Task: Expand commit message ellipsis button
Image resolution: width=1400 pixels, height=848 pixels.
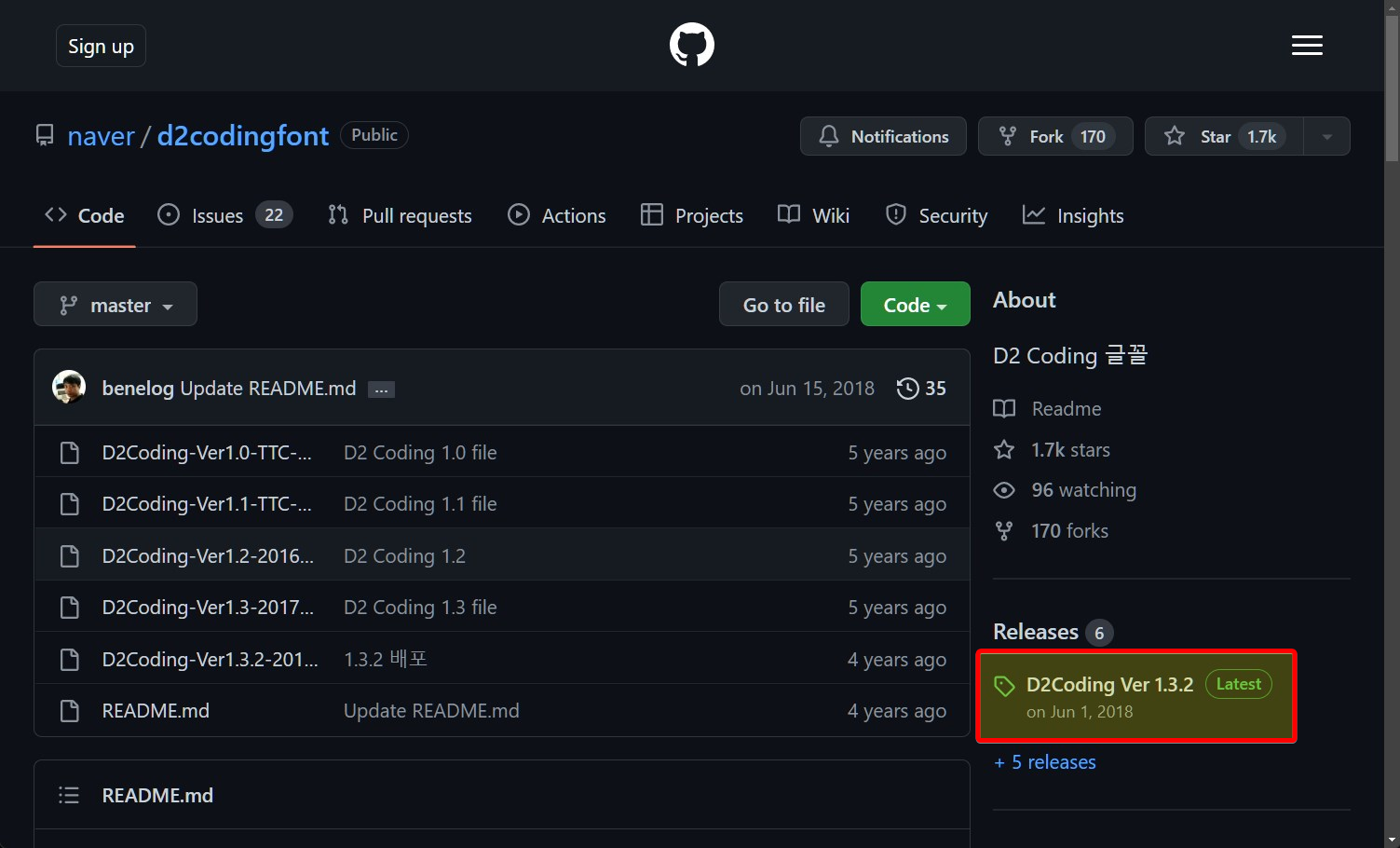Action: [381, 390]
